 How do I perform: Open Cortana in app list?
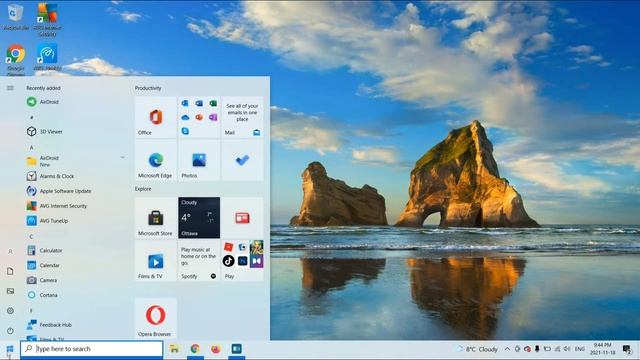click(x=76, y=295)
